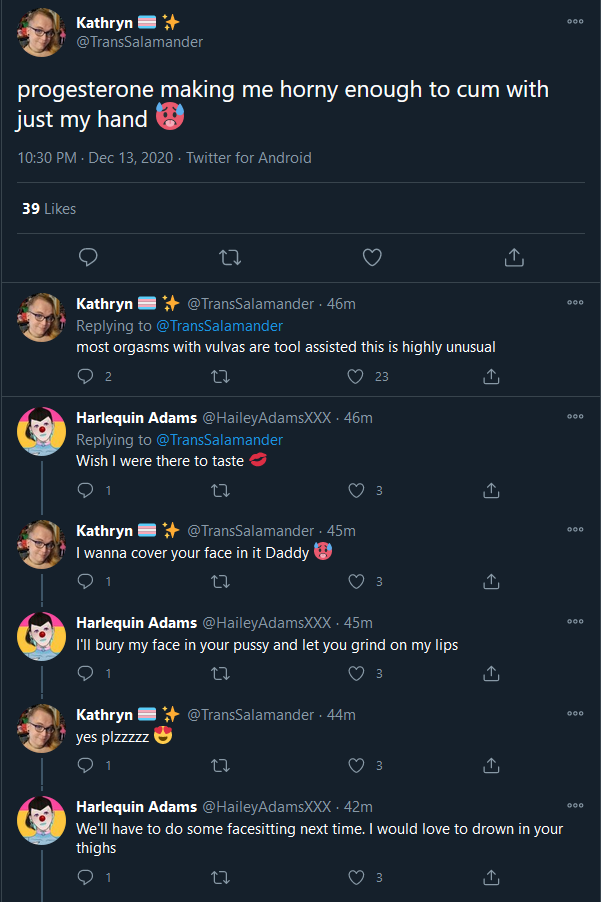Open more menu on 'Wish I were there' reply
The height and width of the screenshot is (902, 601).
point(575,416)
